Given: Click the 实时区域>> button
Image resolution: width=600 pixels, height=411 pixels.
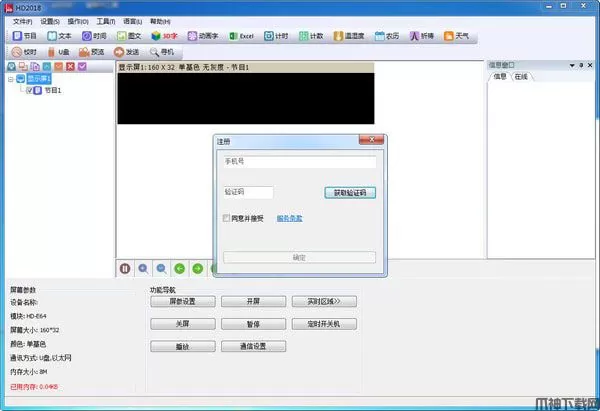Looking at the screenshot, I should (x=324, y=302).
